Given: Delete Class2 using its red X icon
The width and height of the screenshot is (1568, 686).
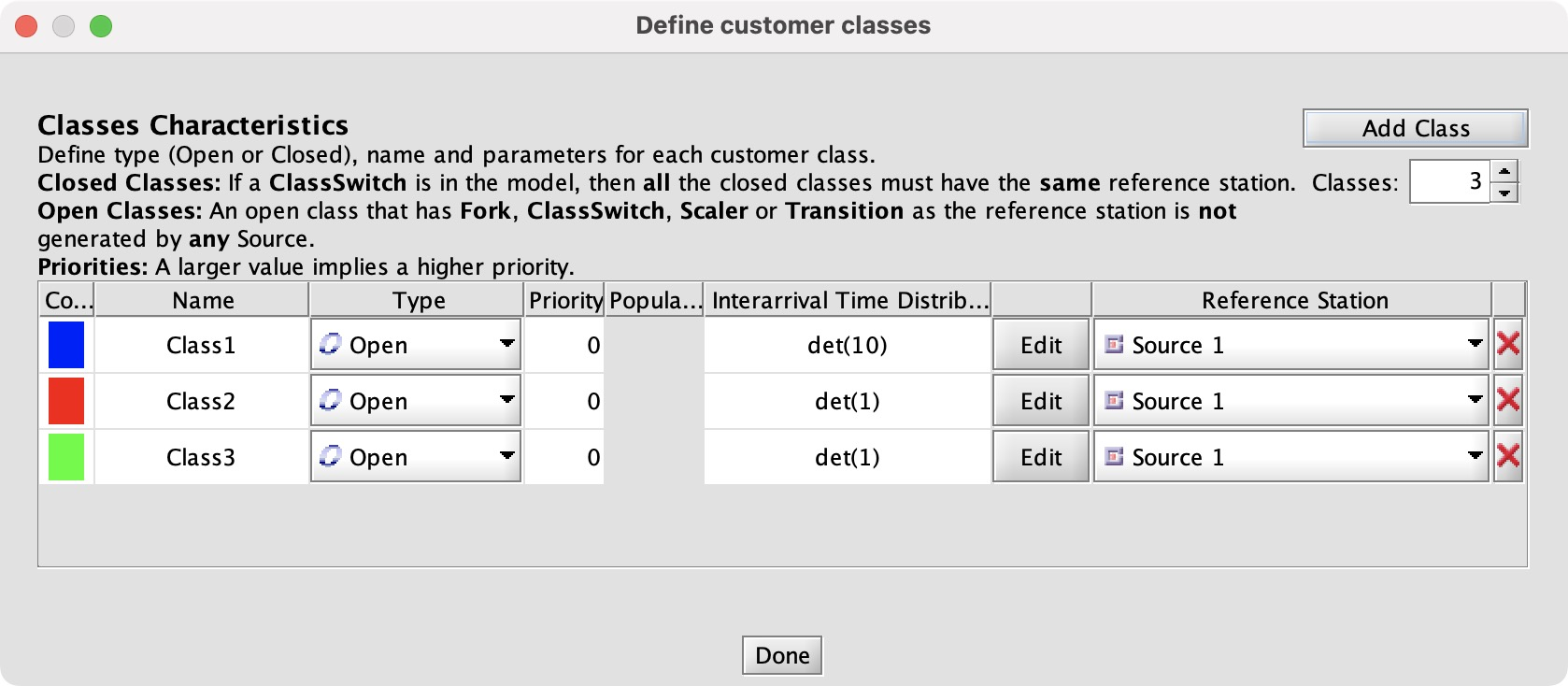Looking at the screenshot, I should (x=1508, y=401).
